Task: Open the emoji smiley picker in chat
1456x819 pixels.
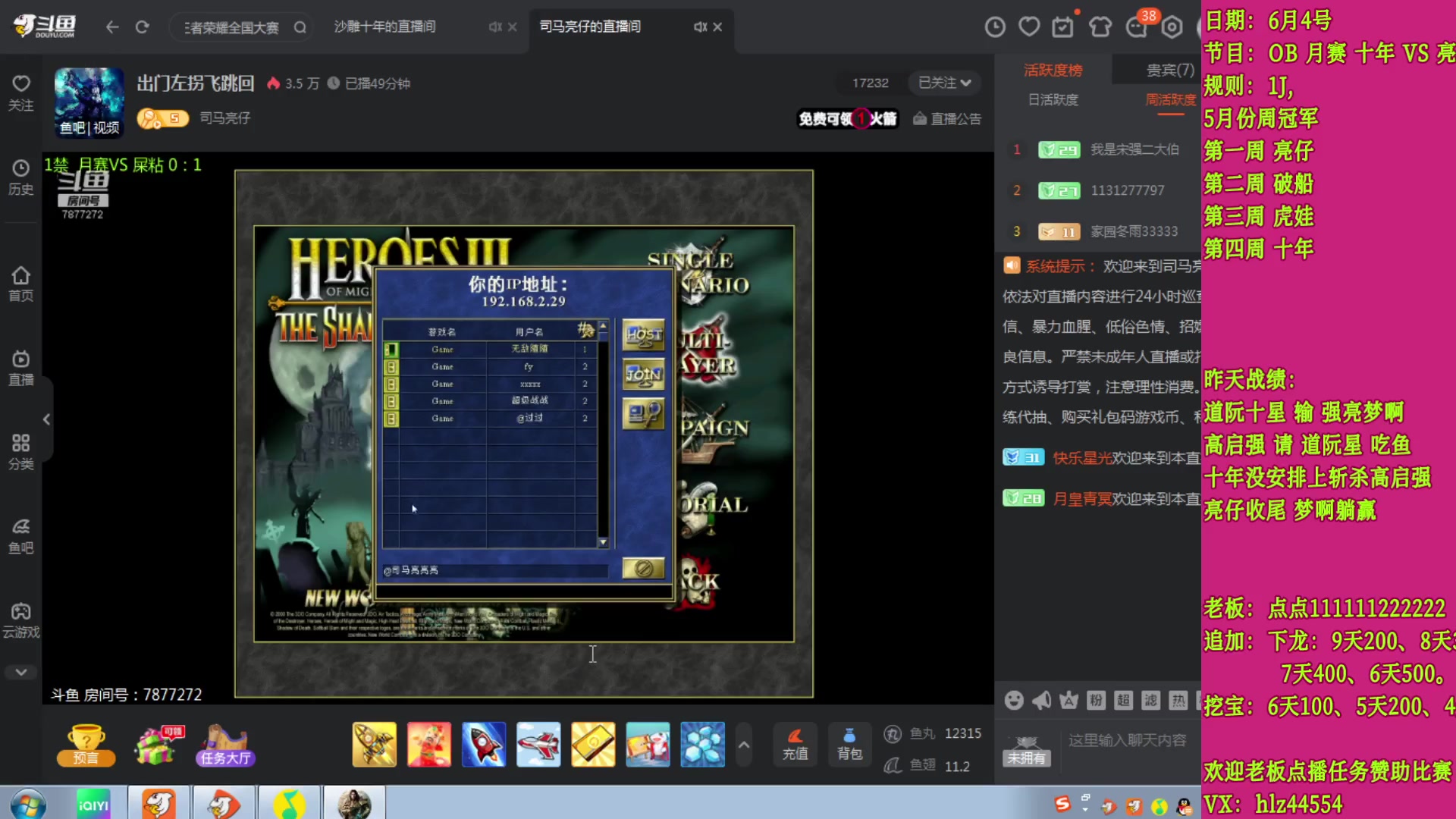Action: [1014, 700]
